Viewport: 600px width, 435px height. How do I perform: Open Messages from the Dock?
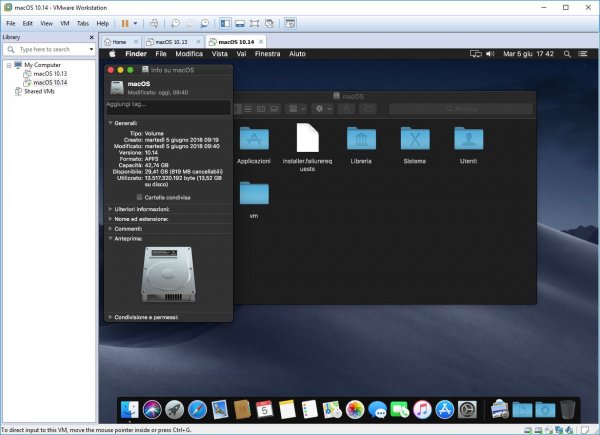tap(378, 410)
